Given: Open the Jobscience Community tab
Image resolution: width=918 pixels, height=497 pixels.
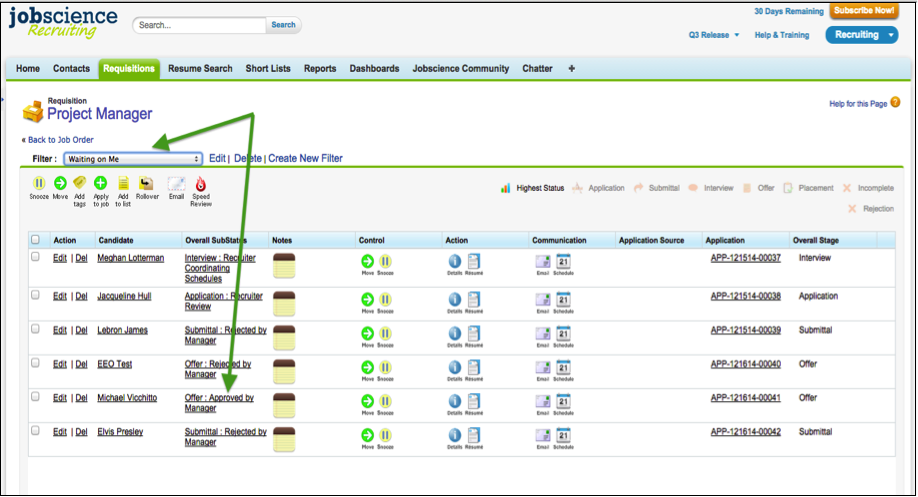Looking at the screenshot, I should pos(461,68).
